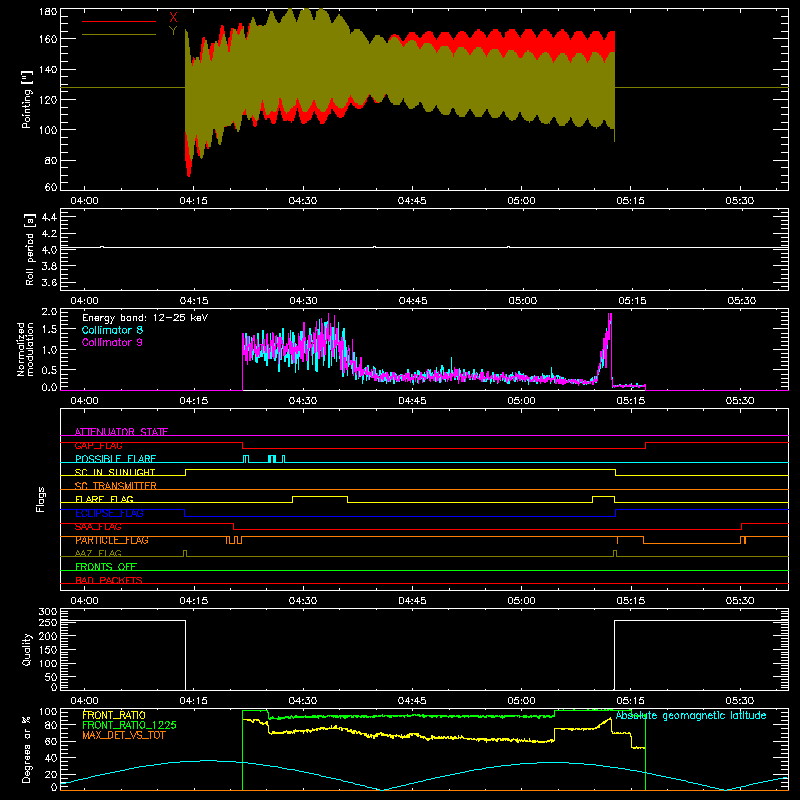The image size is (800, 800).
Task: Click the 'Roll period [s]' axis title
Action: pos(30,249)
